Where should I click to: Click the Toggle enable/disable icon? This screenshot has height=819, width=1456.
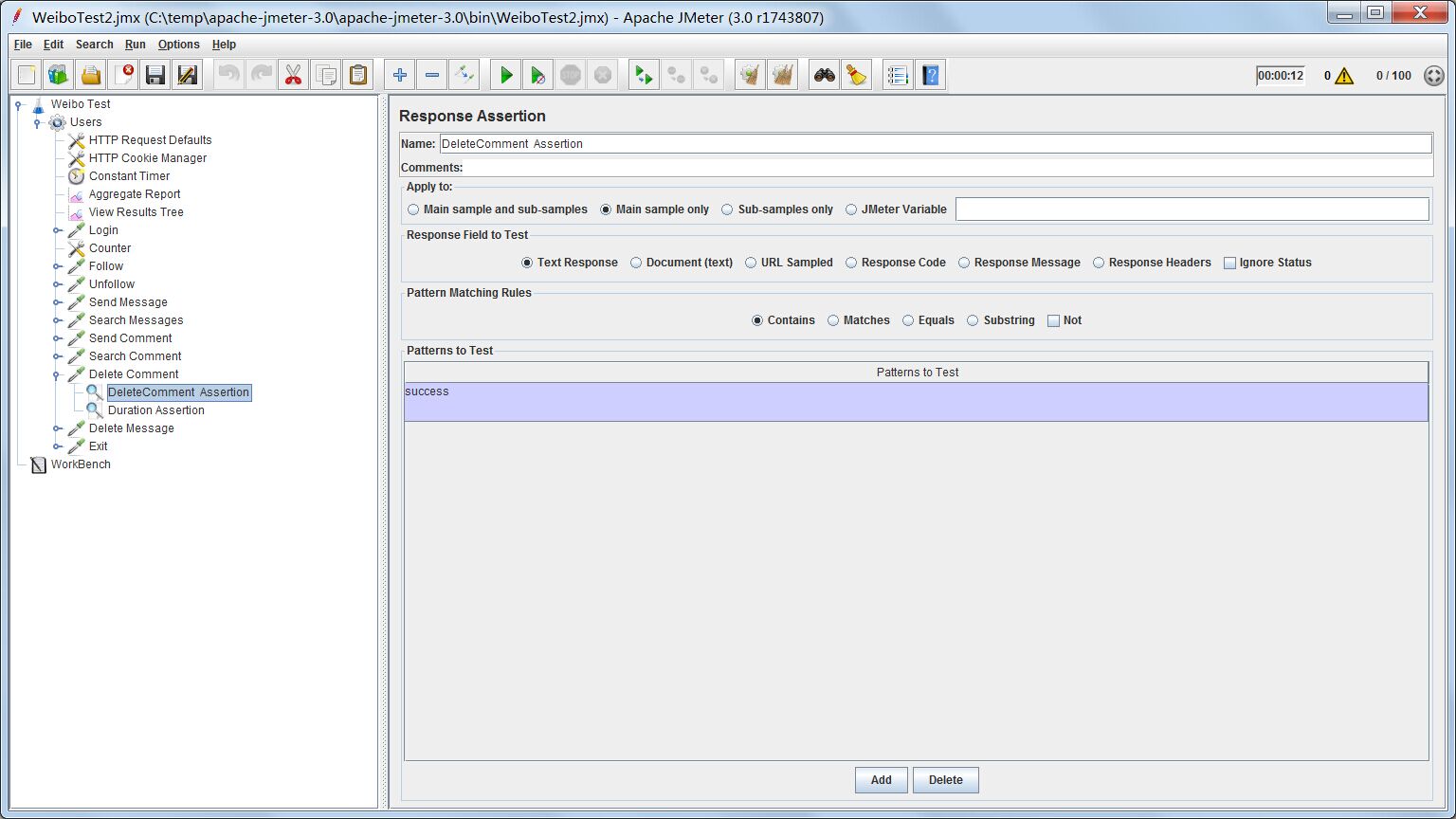click(464, 75)
